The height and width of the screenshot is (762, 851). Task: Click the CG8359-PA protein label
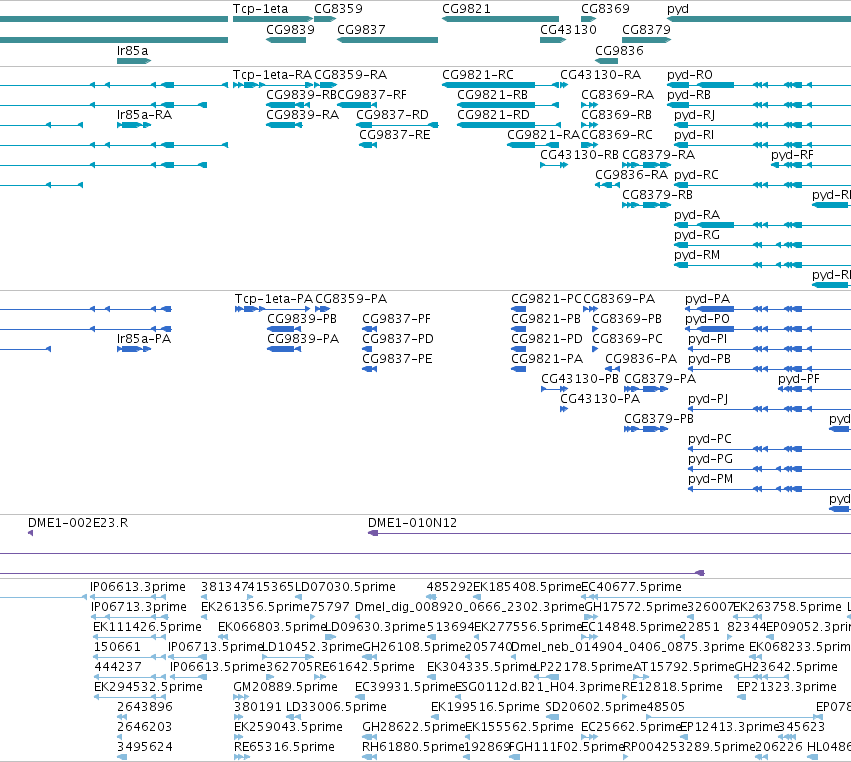click(351, 299)
